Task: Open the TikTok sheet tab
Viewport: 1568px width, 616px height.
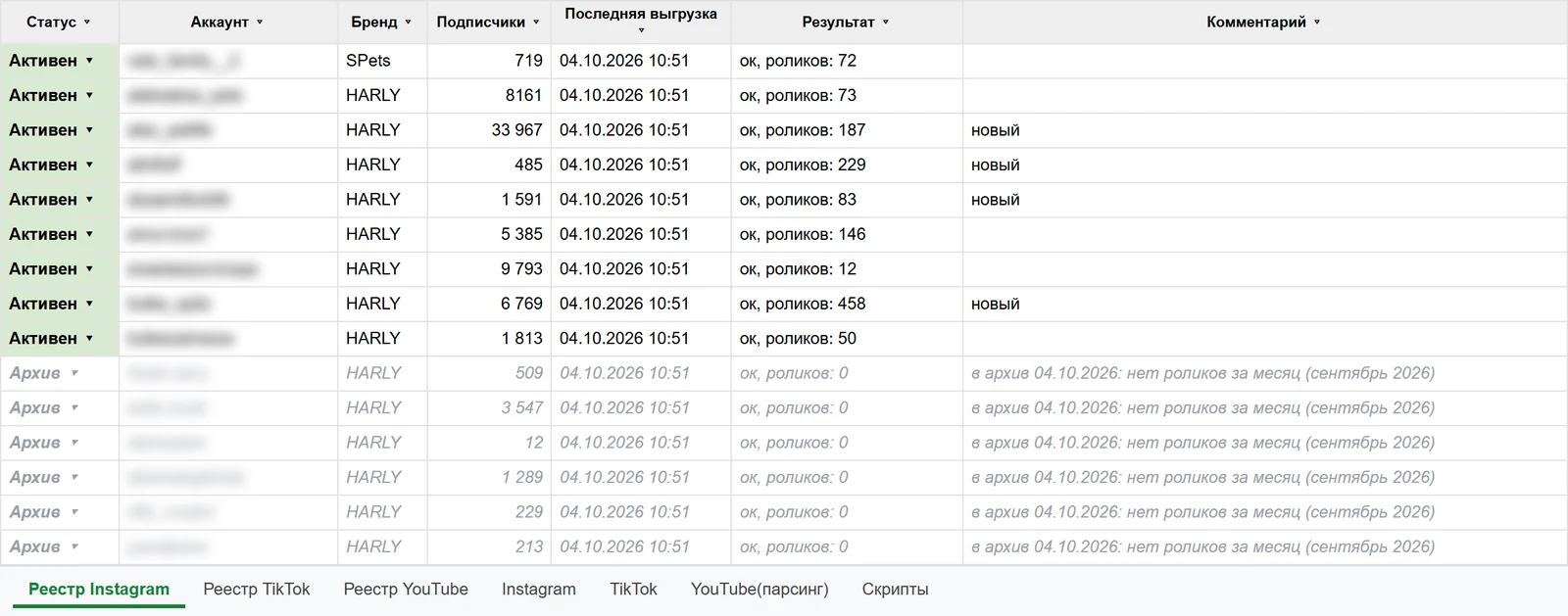Action: (633, 590)
